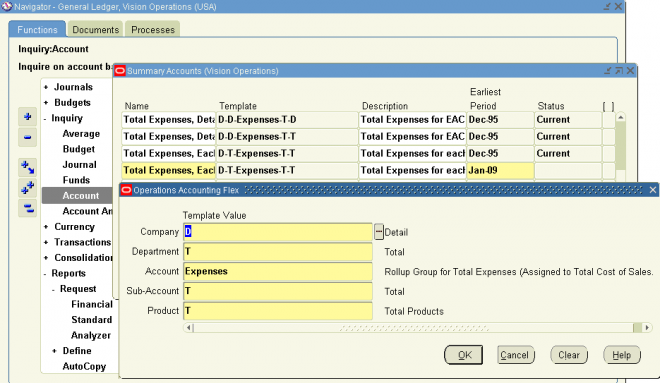
Task: Click the expand all children icon
Action: pyautogui.click(x=27, y=168)
